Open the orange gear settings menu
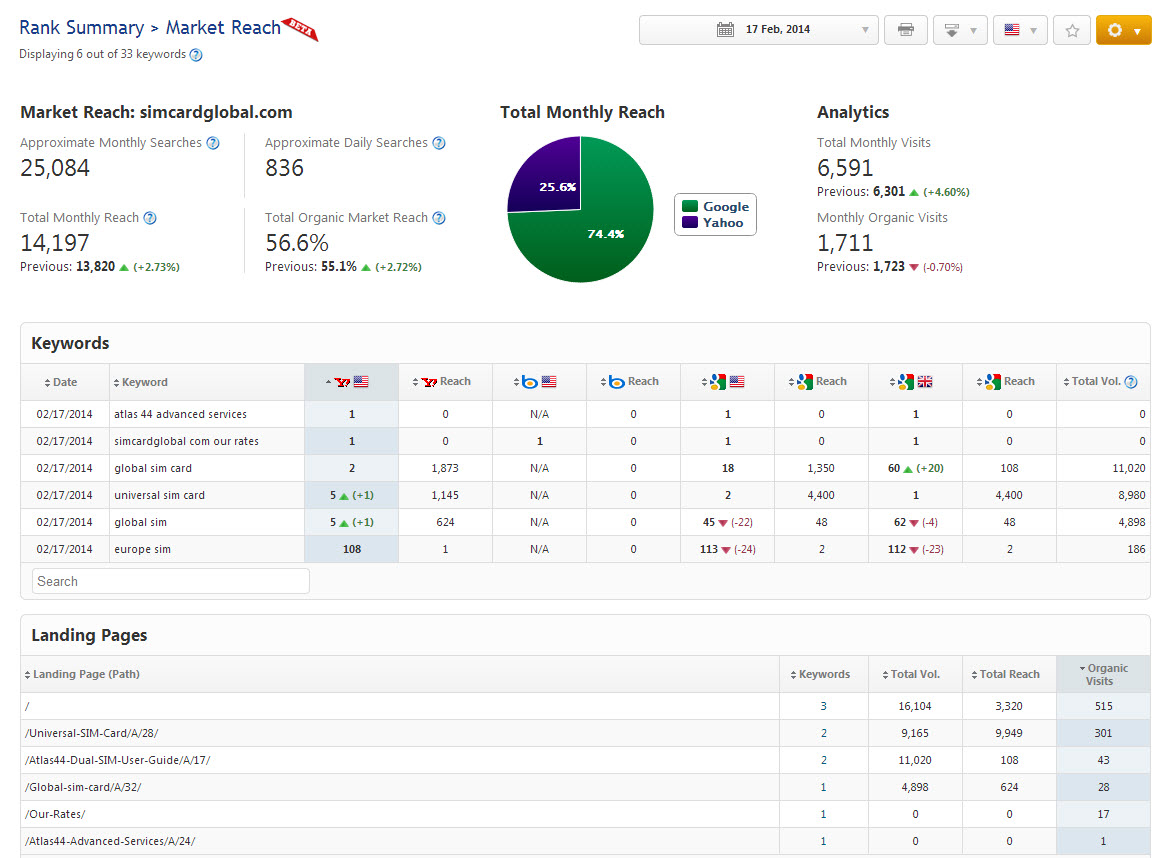This screenshot has width=1167, height=858. (1123, 30)
